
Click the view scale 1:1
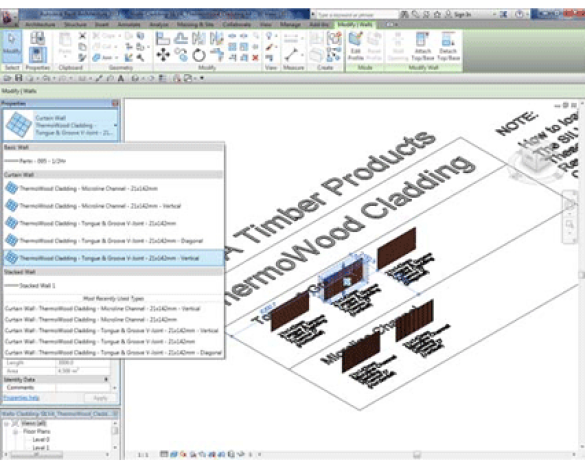pos(143,455)
